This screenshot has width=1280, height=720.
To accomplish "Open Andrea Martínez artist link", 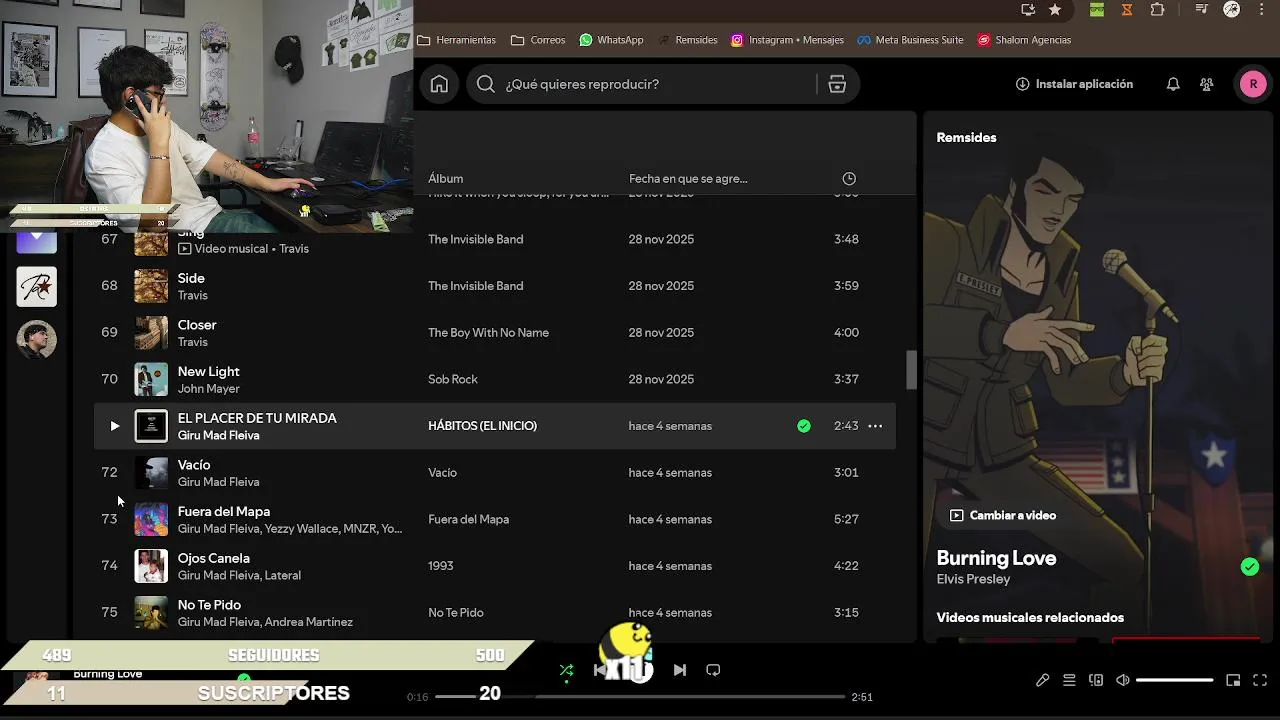I will tap(308, 622).
